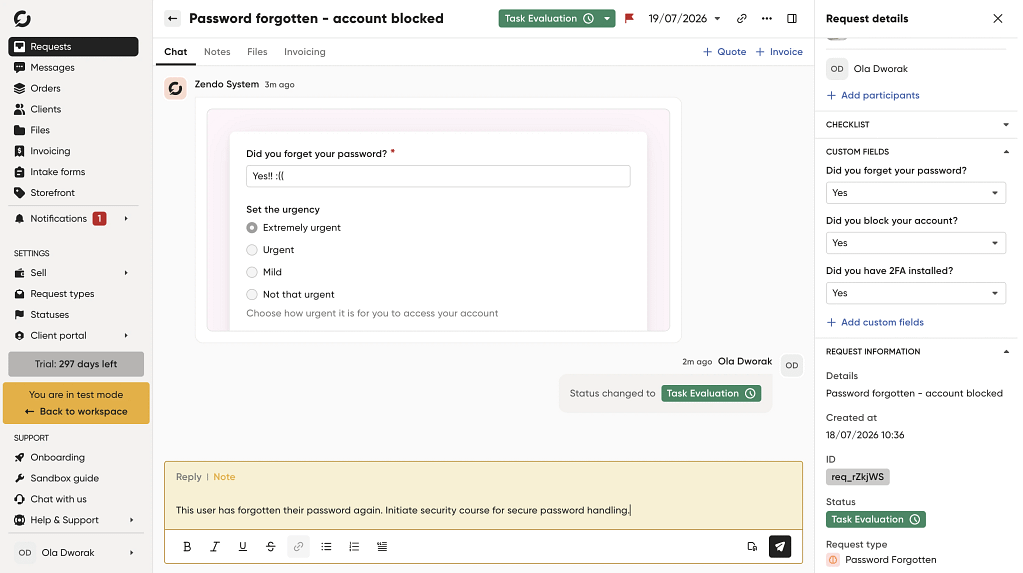The width and height of the screenshot is (1023, 573).
Task: Apply underline formatting in the editor
Action: [243, 546]
